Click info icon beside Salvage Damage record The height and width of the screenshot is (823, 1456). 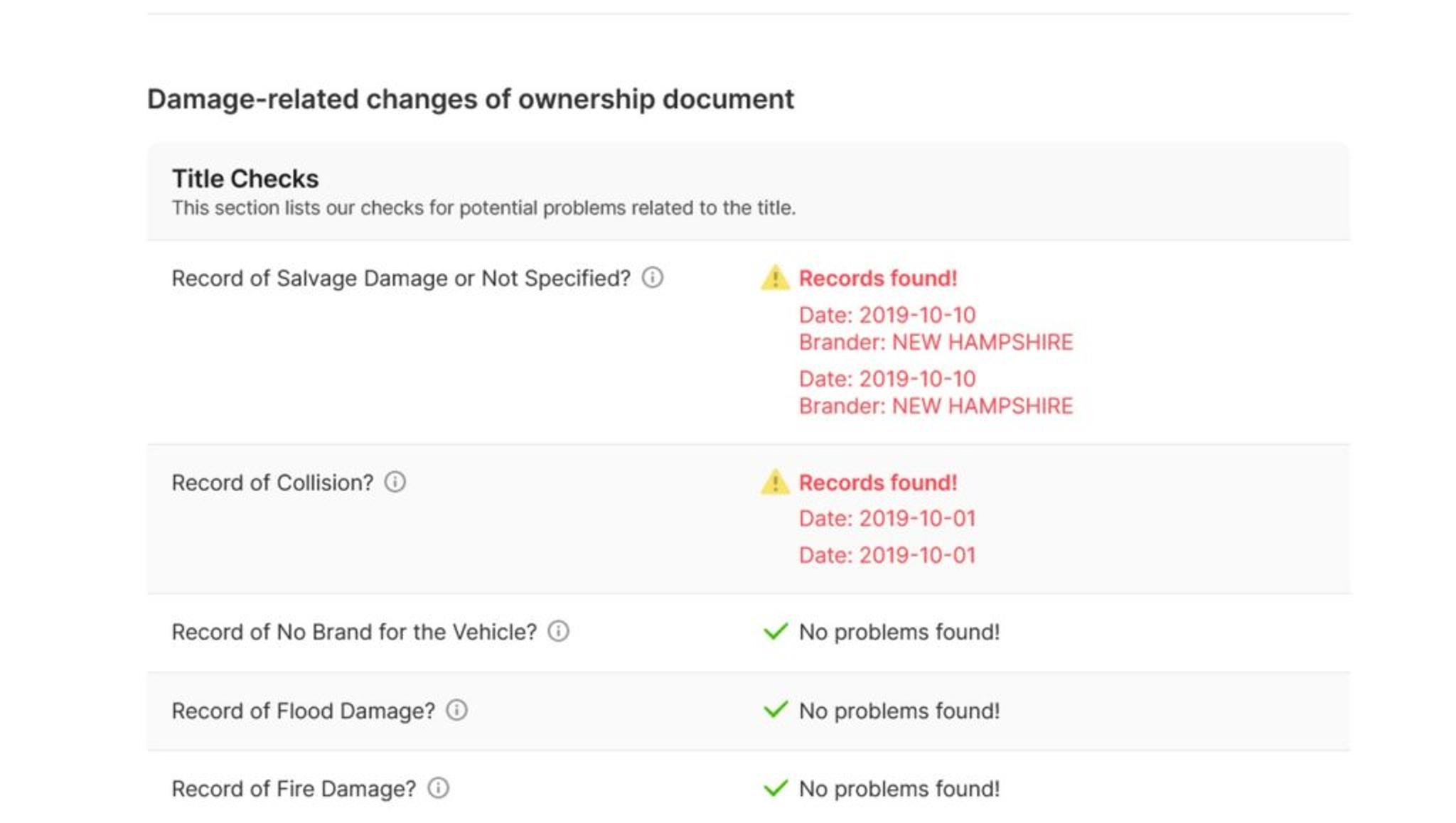652,278
